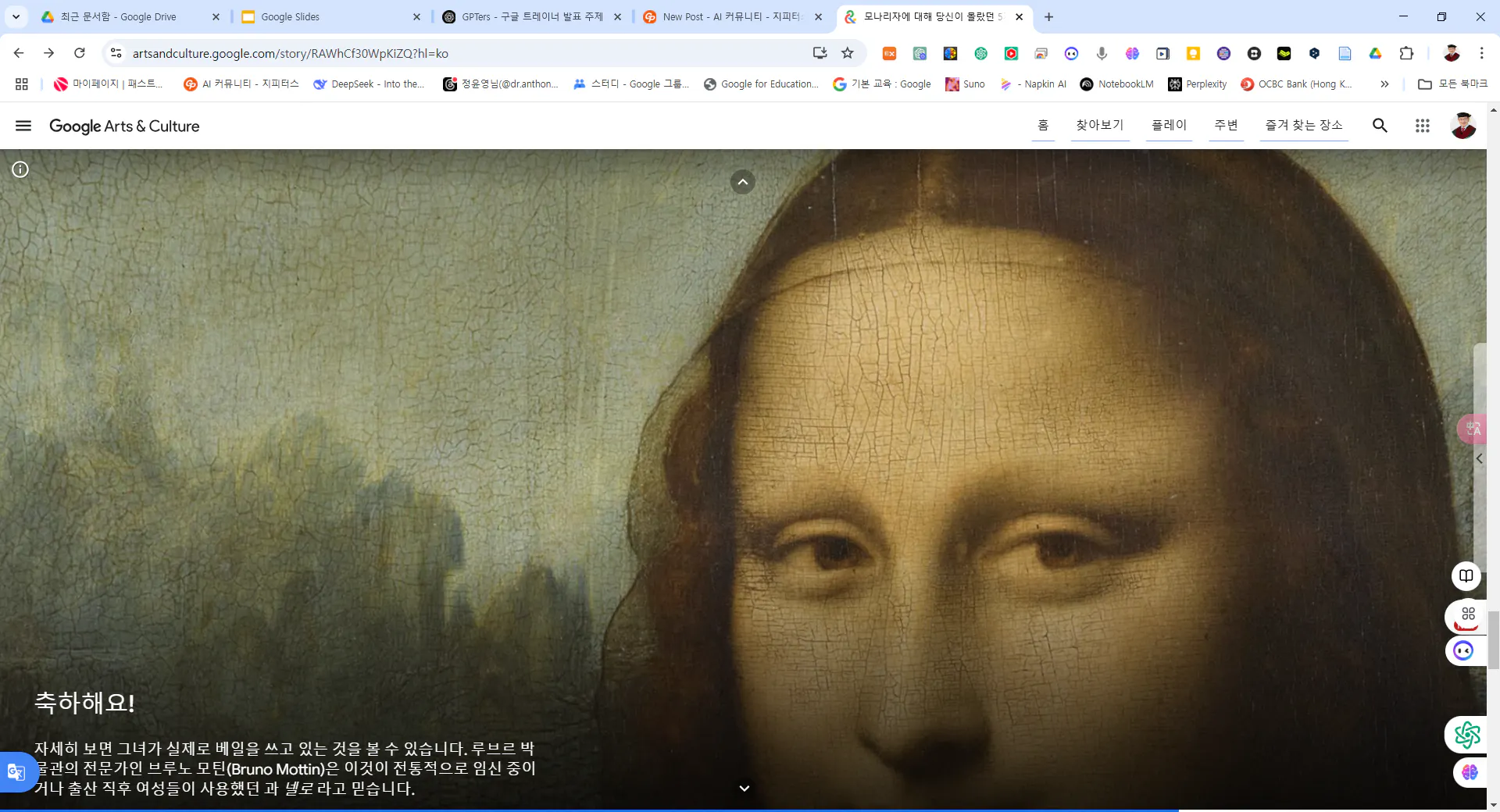This screenshot has height=812, width=1500.
Task: Open the 마이페이지 | 패스트 bookmark
Action: pos(108,84)
